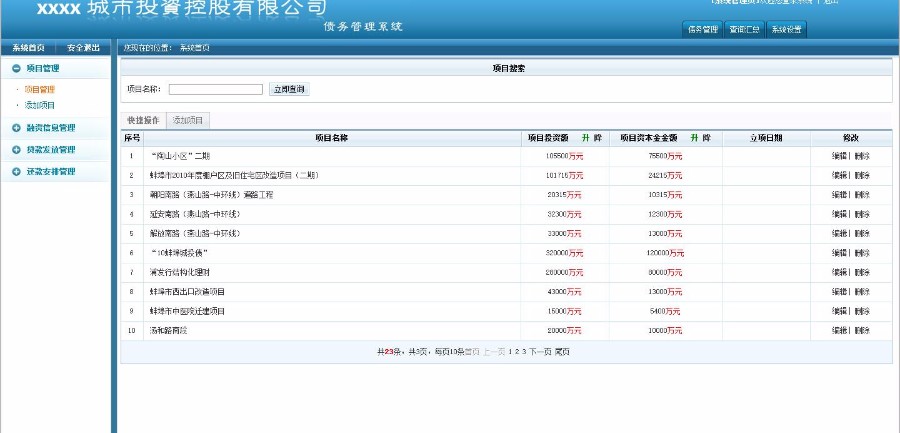
Task: Go to page 2 in pagination
Action: (517, 352)
